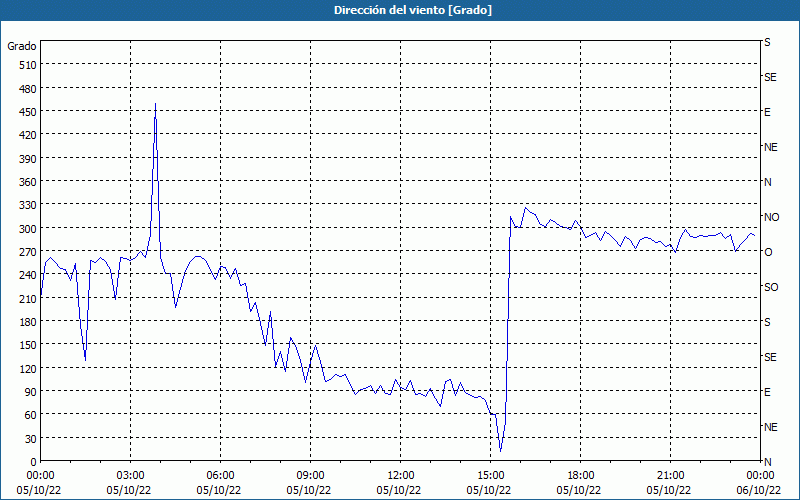800x500 pixels.
Task: Select the 120 y-axis value
Action: click(29, 368)
